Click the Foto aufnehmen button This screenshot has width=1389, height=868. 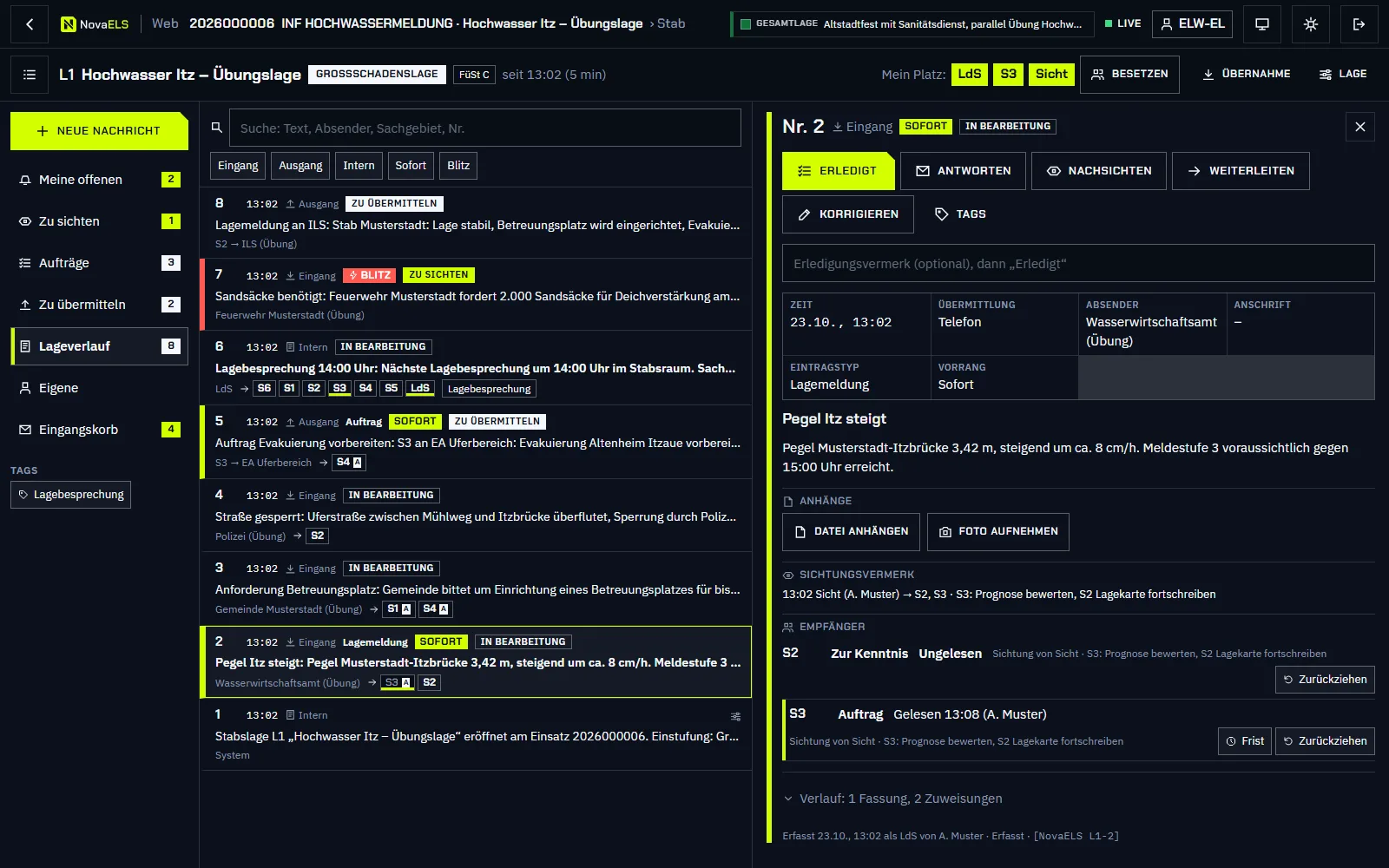(998, 532)
